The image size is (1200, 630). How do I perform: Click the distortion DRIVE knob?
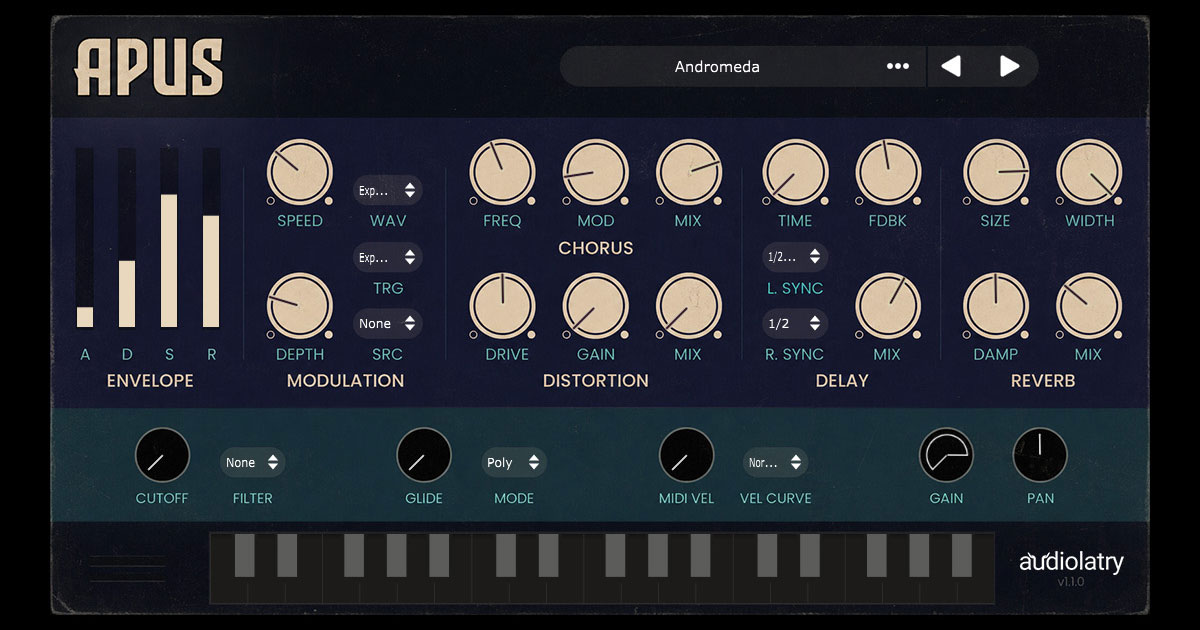pos(502,306)
